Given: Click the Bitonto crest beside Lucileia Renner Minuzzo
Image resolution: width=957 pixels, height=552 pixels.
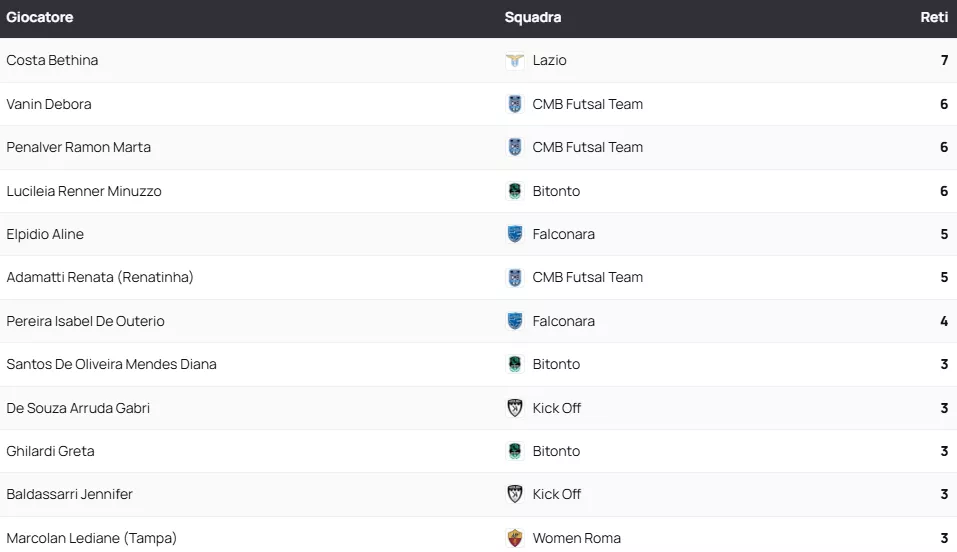Looking at the screenshot, I should [515, 191].
